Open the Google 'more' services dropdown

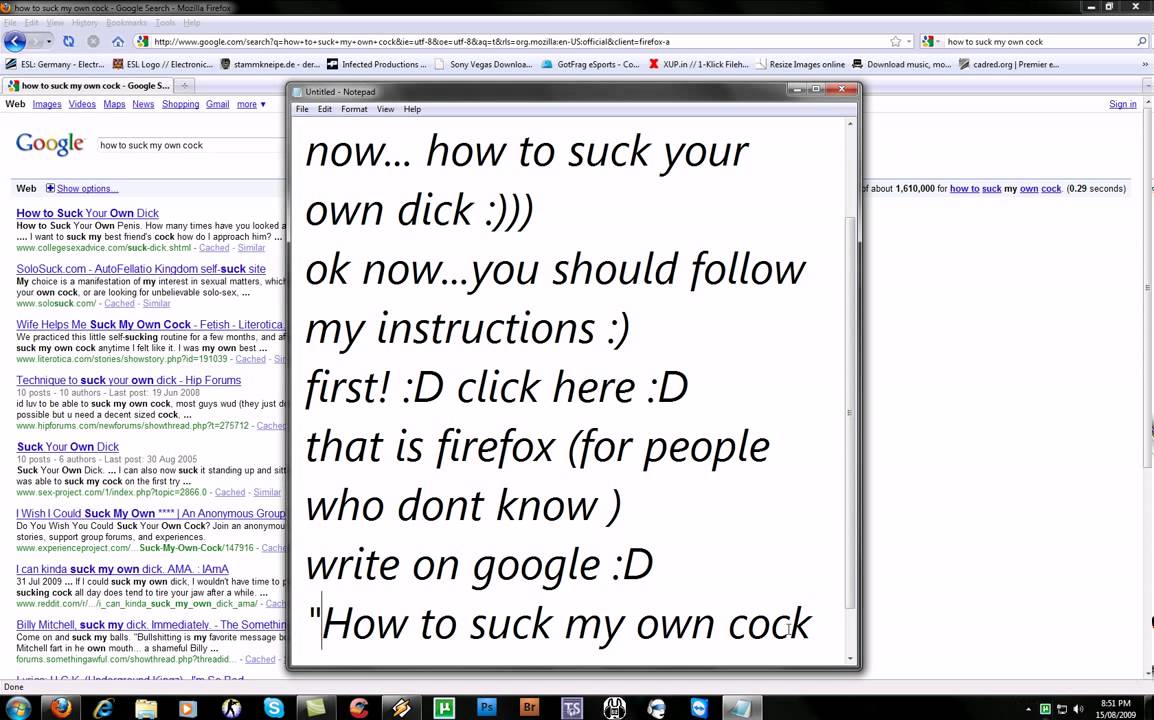pyautogui.click(x=251, y=105)
